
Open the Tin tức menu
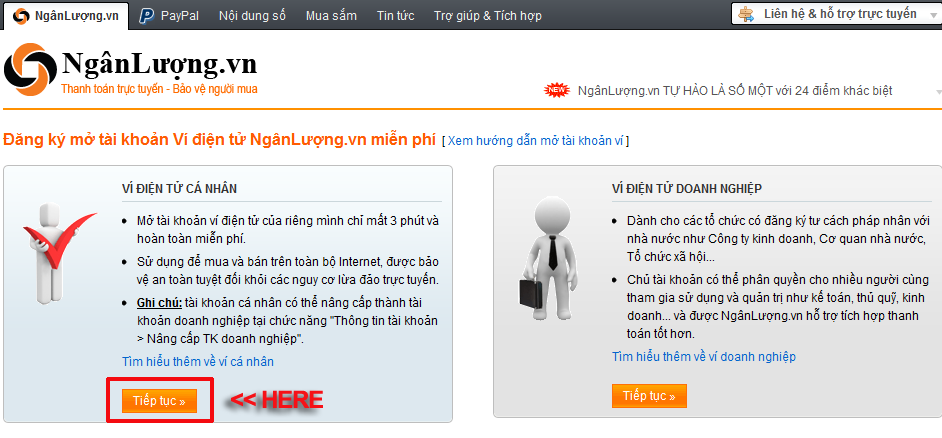pos(395,16)
